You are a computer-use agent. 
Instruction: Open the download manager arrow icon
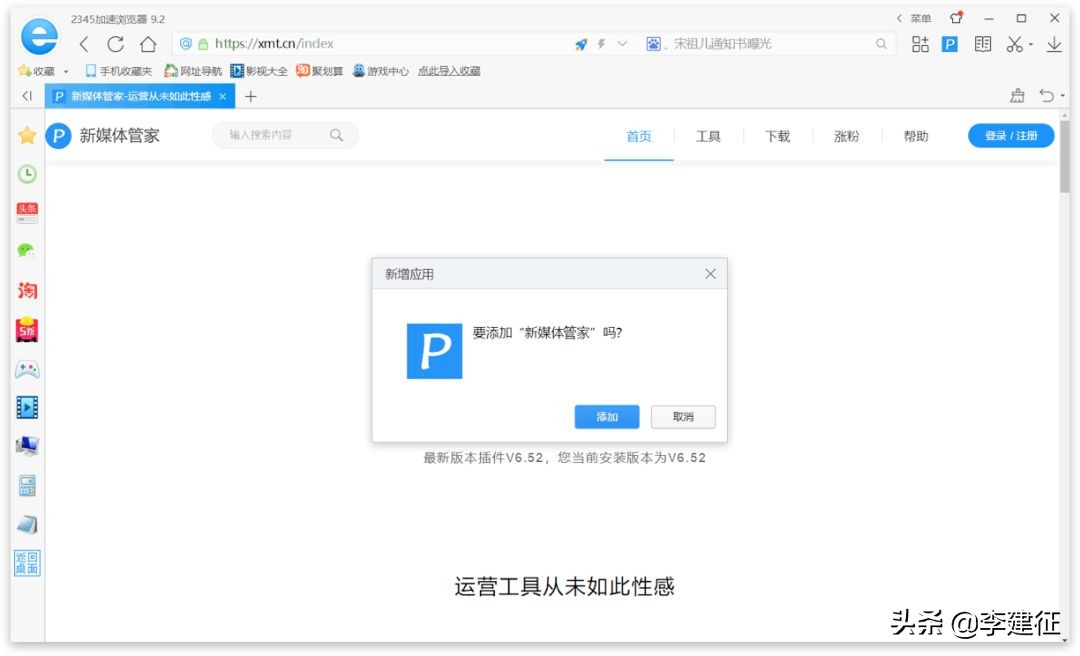pos(1053,45)
